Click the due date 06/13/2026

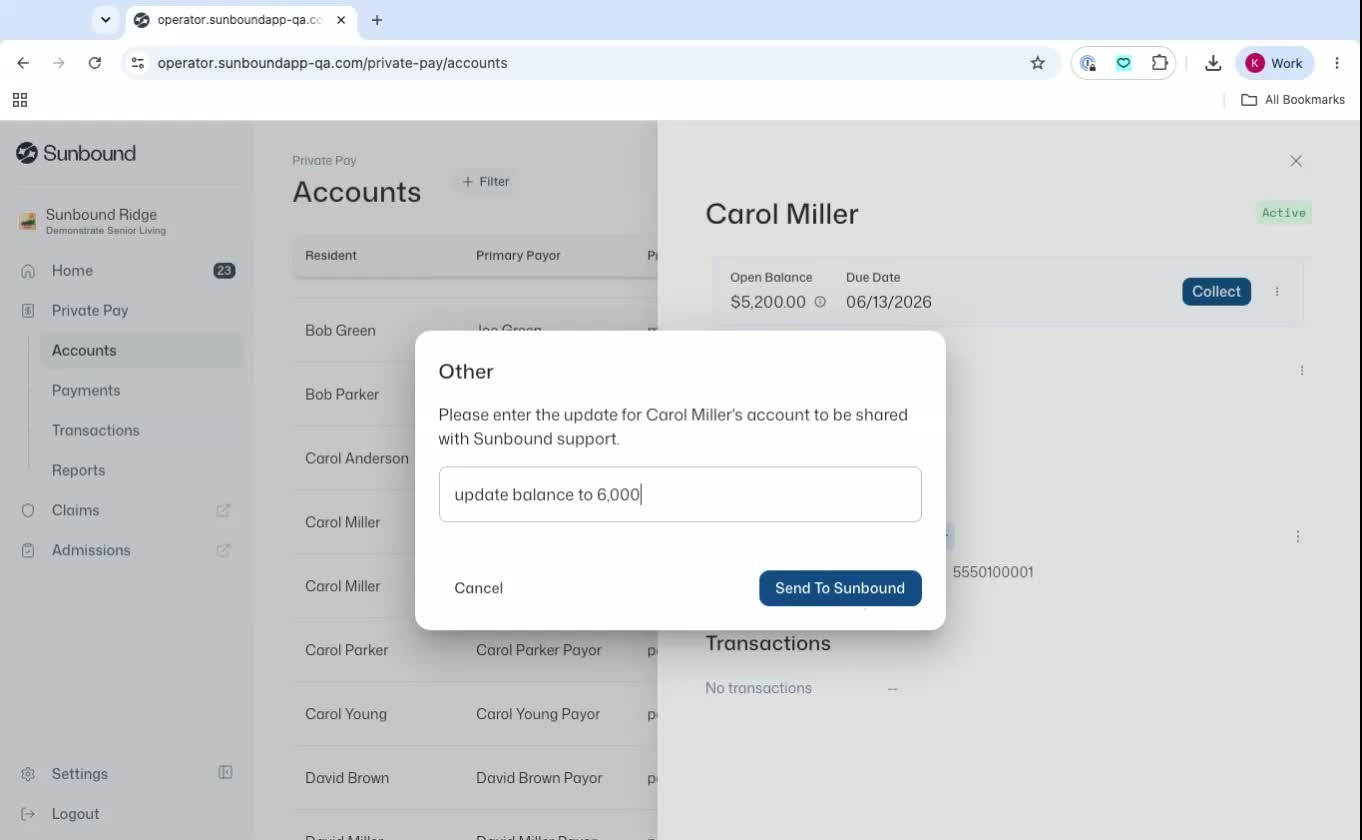(x=889, y=302)
